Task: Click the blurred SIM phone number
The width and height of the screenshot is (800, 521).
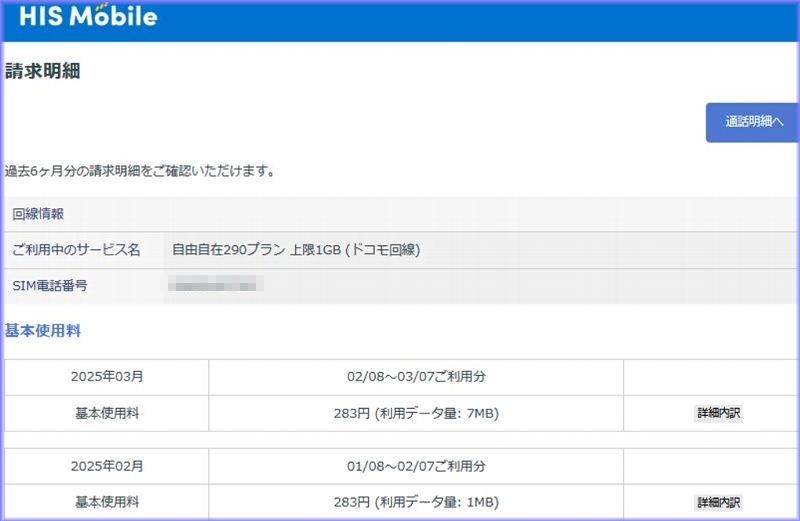Action: (x=216, y=286)
